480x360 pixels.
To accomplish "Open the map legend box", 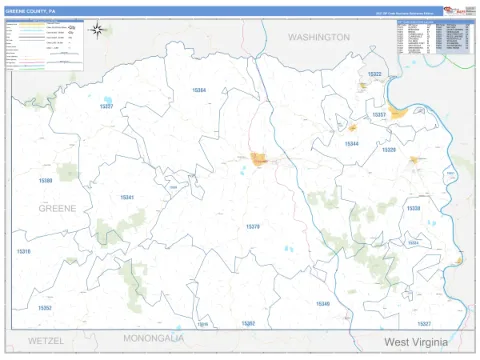I will [44, 45].
